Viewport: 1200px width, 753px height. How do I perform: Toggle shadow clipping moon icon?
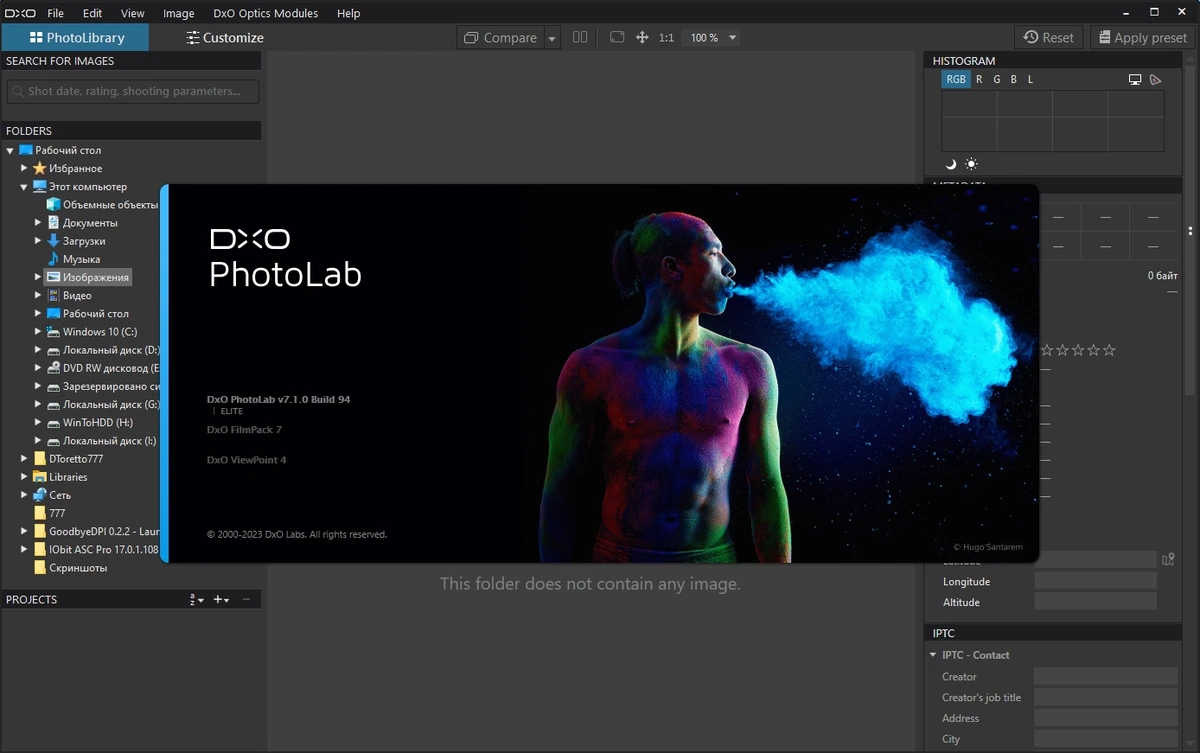[x=951, y=164]
